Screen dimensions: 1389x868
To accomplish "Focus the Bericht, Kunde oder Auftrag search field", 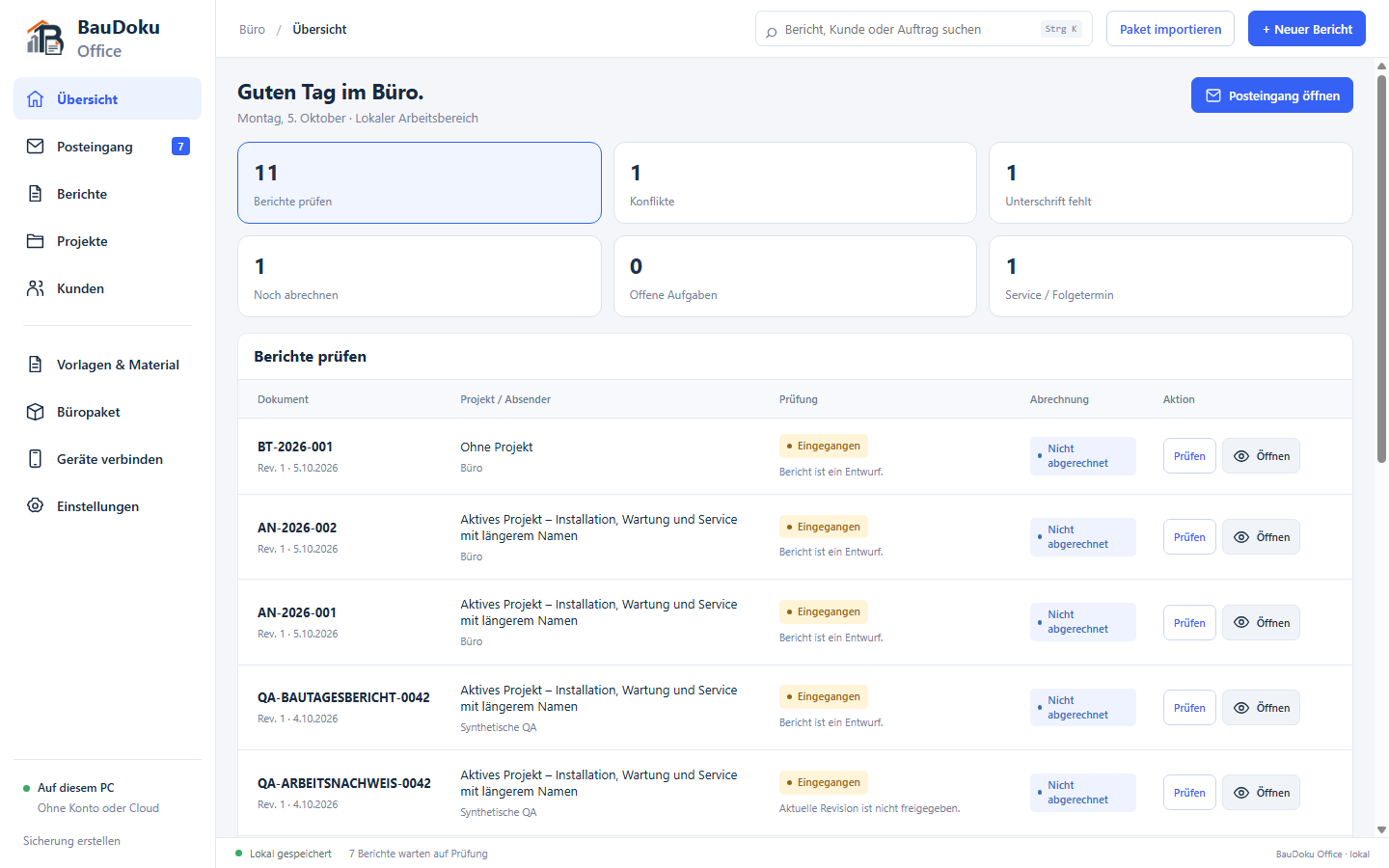I will 923,29.
